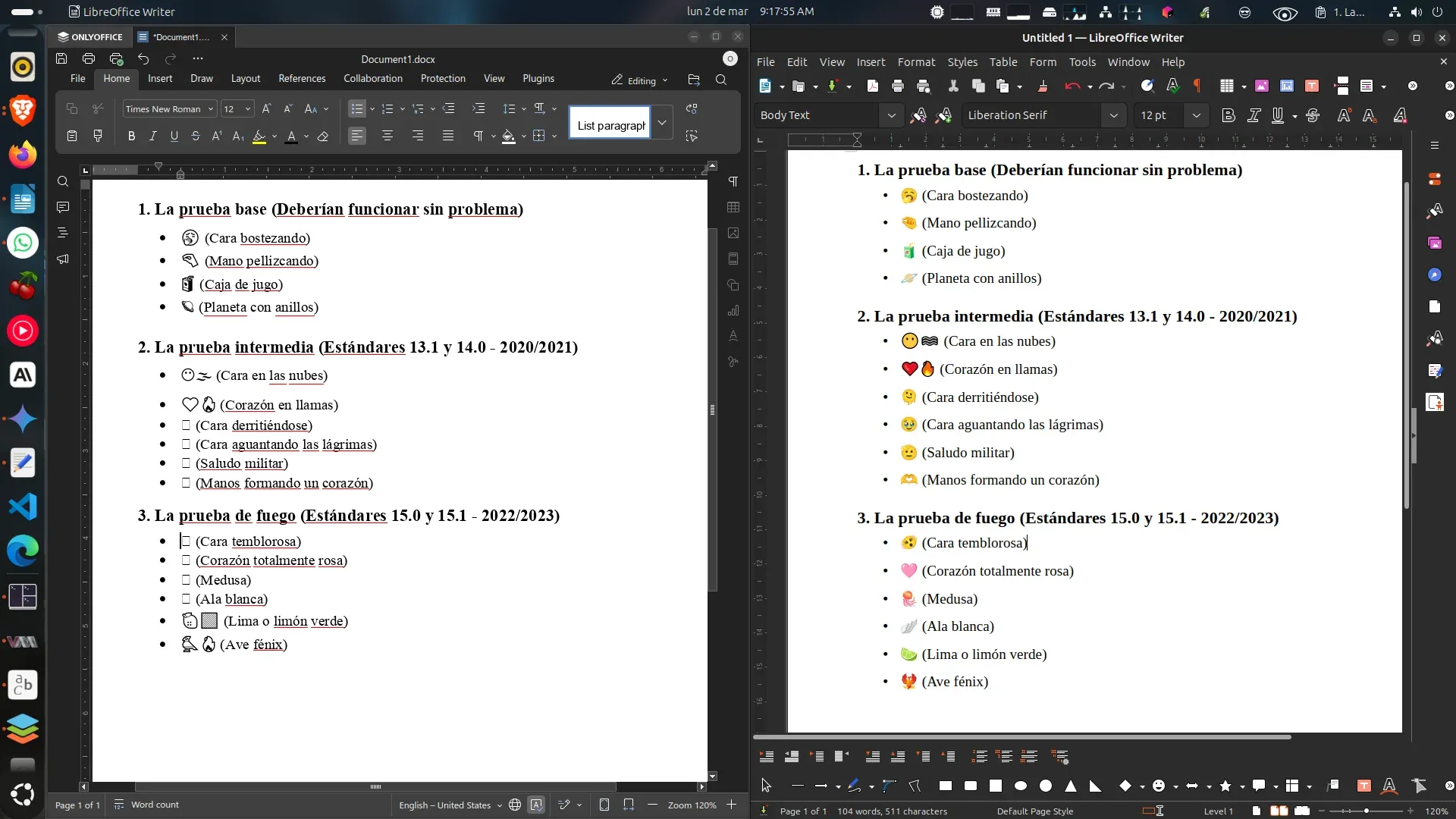The image size is (1456, 819).
Task: Toggle Strikethrough in LibreOffice toolbar
Action: [x=1313, y=115]
